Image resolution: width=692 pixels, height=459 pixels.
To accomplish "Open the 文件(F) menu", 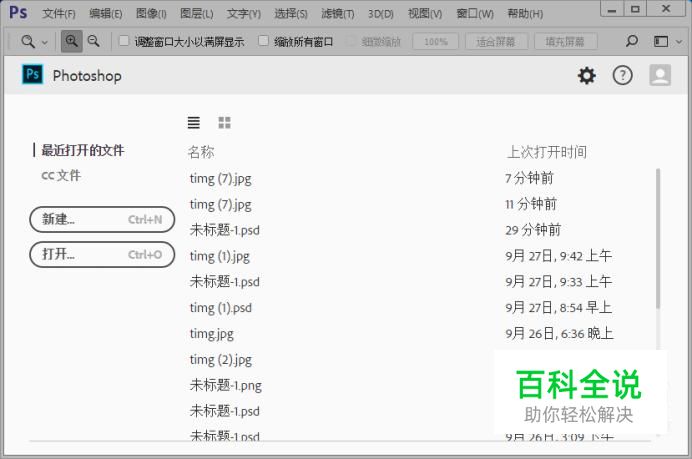I will pyautogui.click(x=58, y=14).
